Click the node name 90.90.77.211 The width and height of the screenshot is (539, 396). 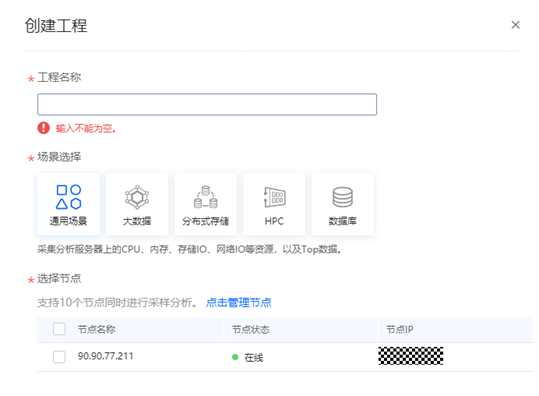[106, 356]
